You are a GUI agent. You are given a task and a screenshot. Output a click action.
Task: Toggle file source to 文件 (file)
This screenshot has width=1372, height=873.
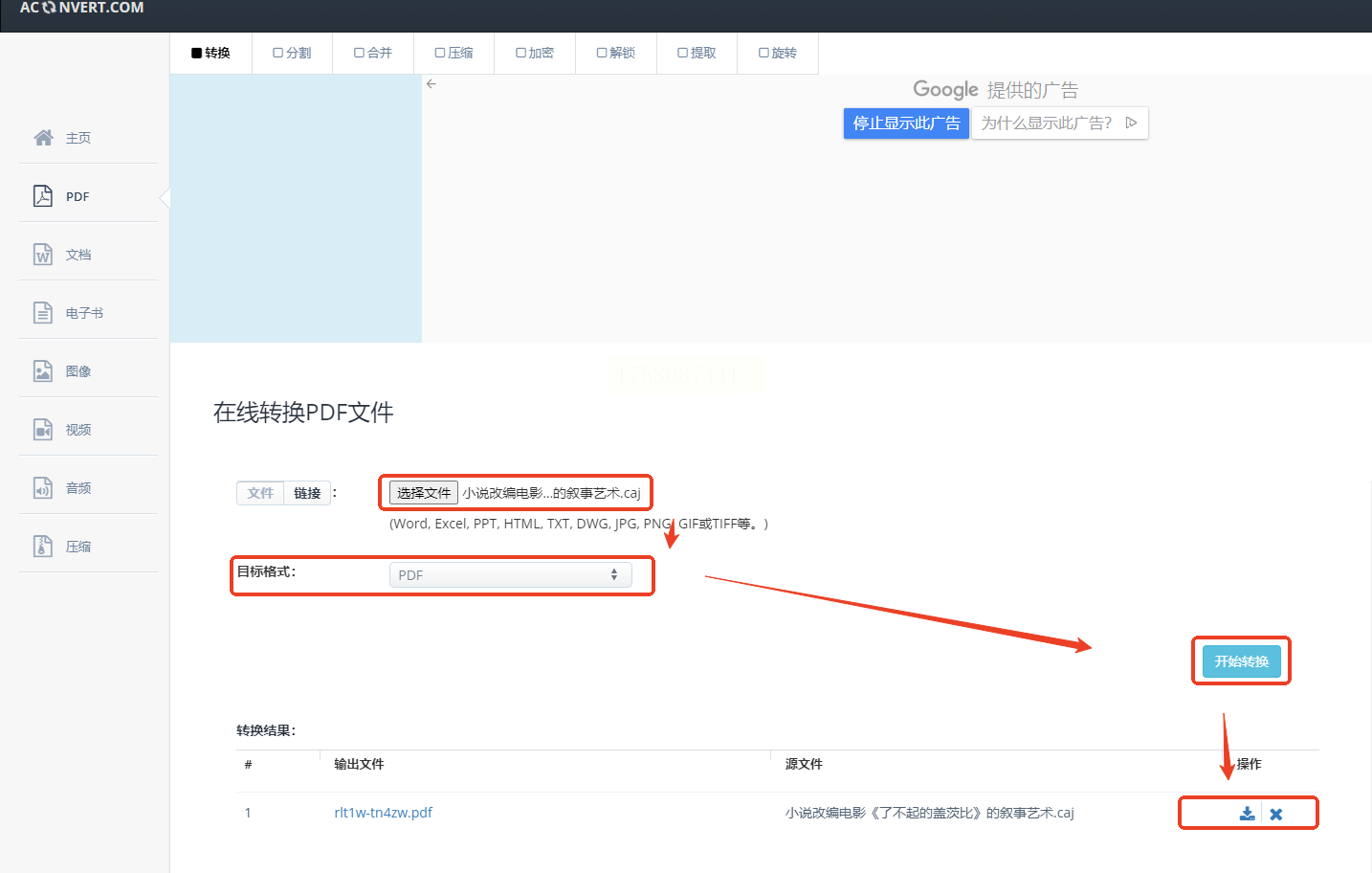(x=260, y=493)
